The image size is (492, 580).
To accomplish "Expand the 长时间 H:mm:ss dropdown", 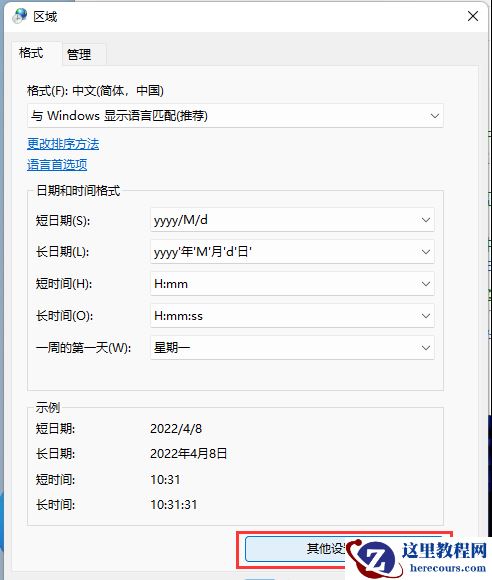I will point(292,316).
